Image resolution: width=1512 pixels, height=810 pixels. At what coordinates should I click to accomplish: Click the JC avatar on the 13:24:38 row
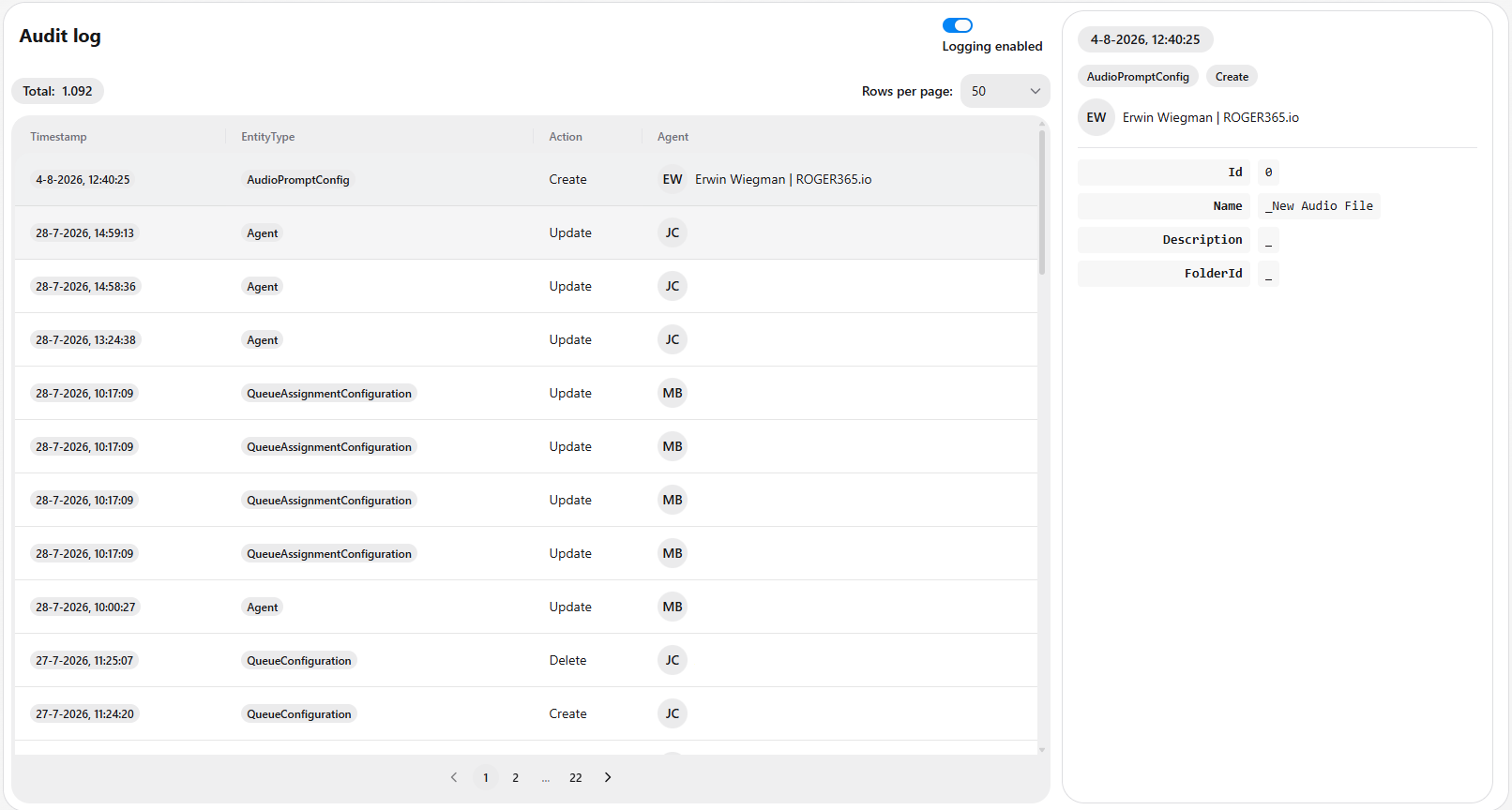(673, 339)
